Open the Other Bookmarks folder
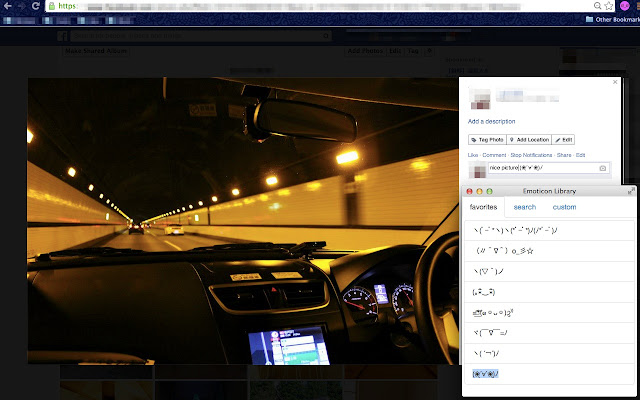Image resolution: width=640 pixels, height=400 pixels. (x=613, y=19)
